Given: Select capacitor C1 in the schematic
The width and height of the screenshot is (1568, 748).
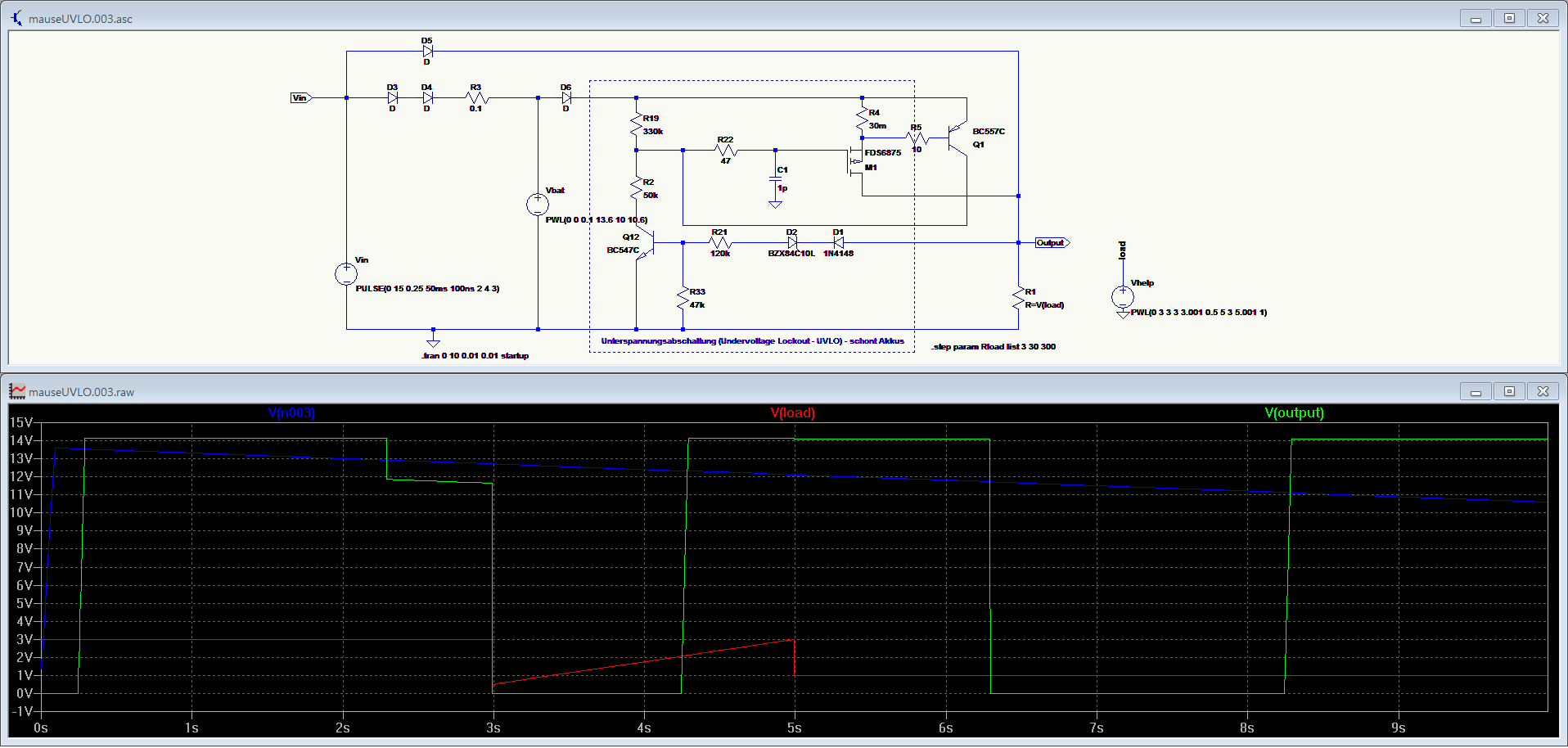Looking at the screenshot, I should click(775, 178).
